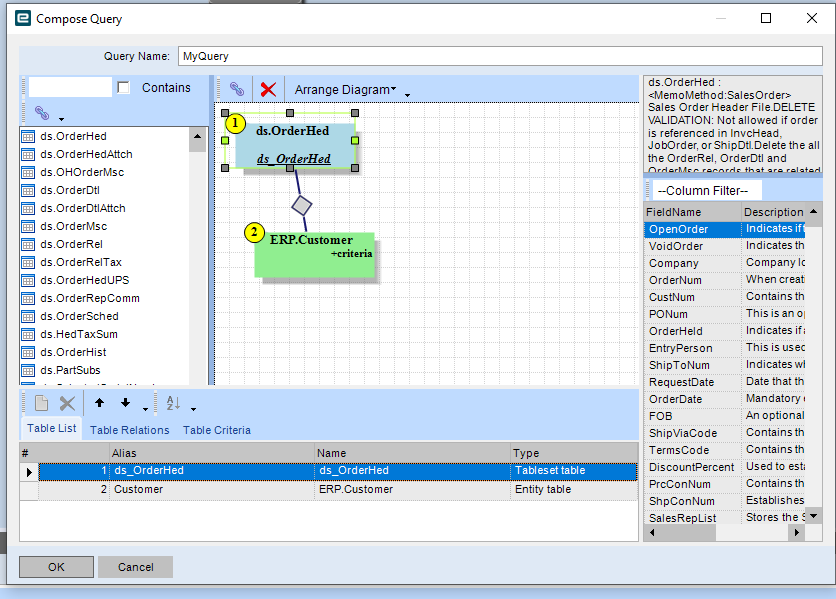Viewport: 836px width, 599px height.
Task: Open the Arrange Diagram dropdown
Action: point(345,89)
